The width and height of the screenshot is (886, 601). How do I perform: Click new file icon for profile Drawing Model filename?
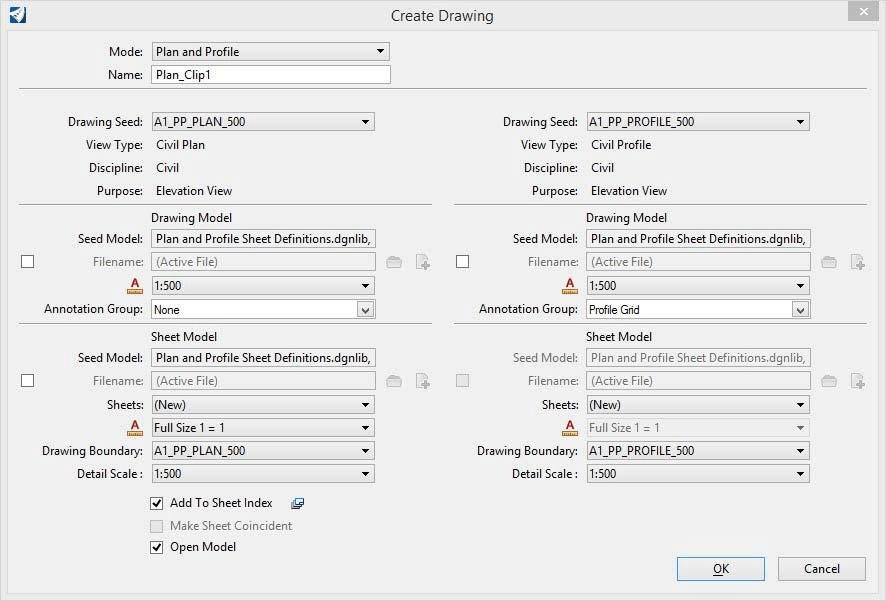point(858,262)
